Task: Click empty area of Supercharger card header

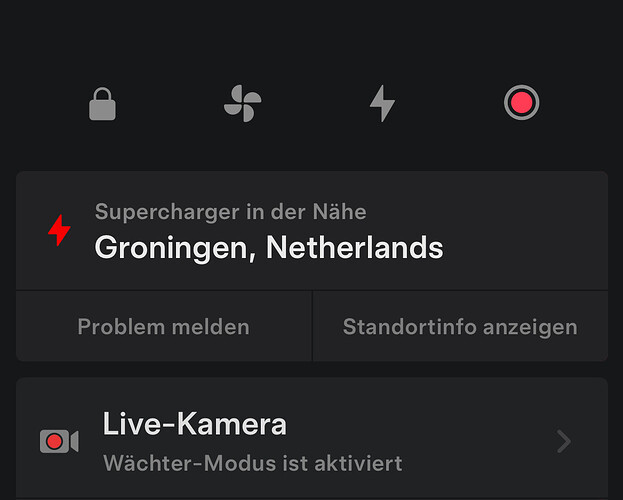Action: pyautogui.click(x=524, y=231)
